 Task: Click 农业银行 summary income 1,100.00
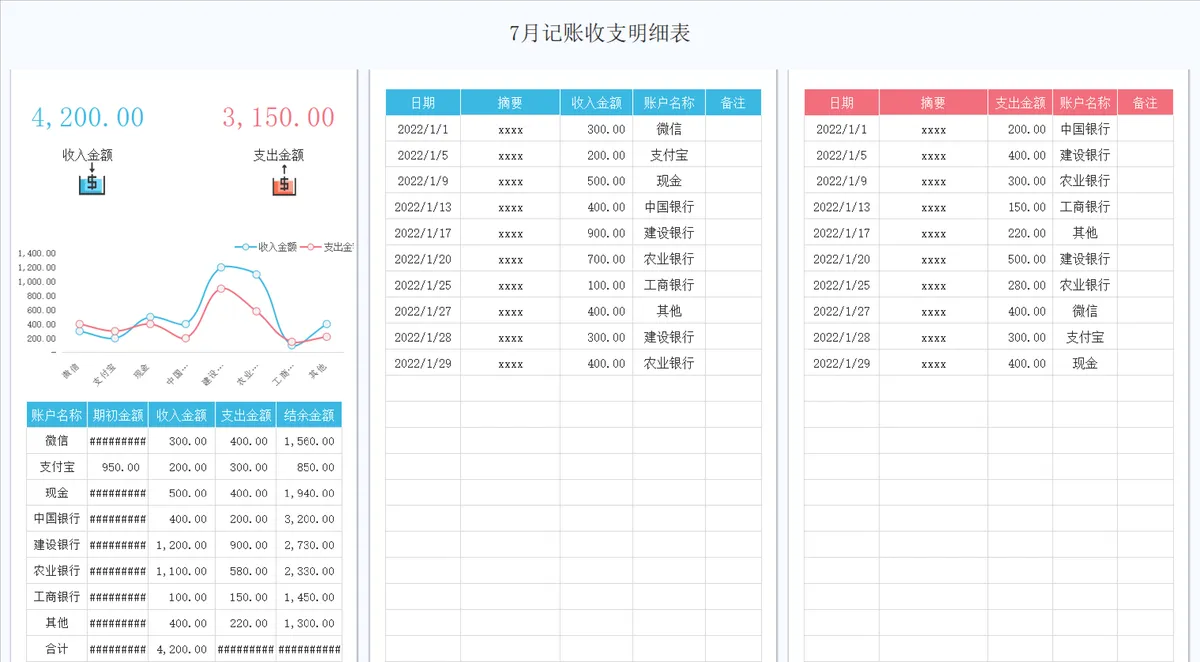(181, 571)
